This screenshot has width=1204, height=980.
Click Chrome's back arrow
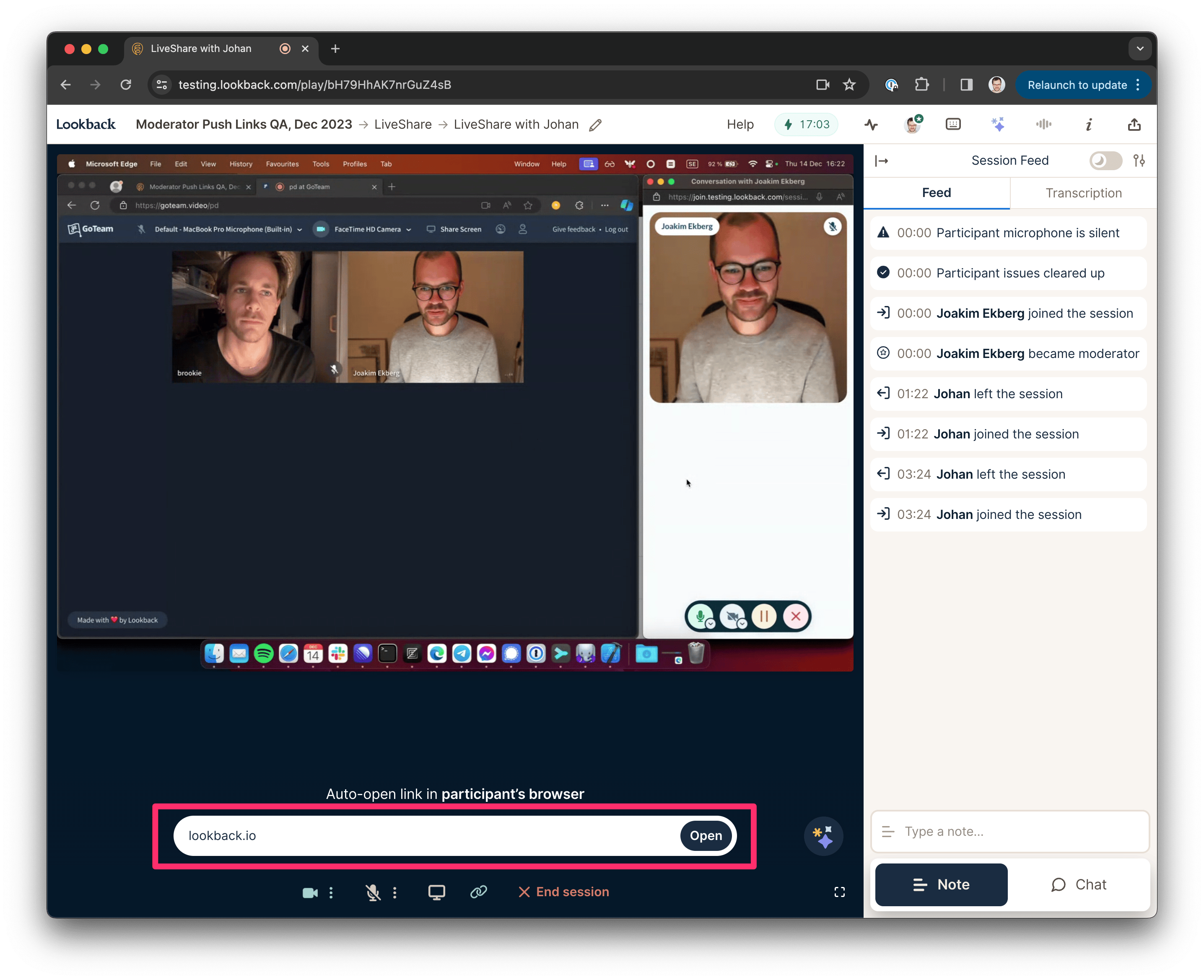65,85
